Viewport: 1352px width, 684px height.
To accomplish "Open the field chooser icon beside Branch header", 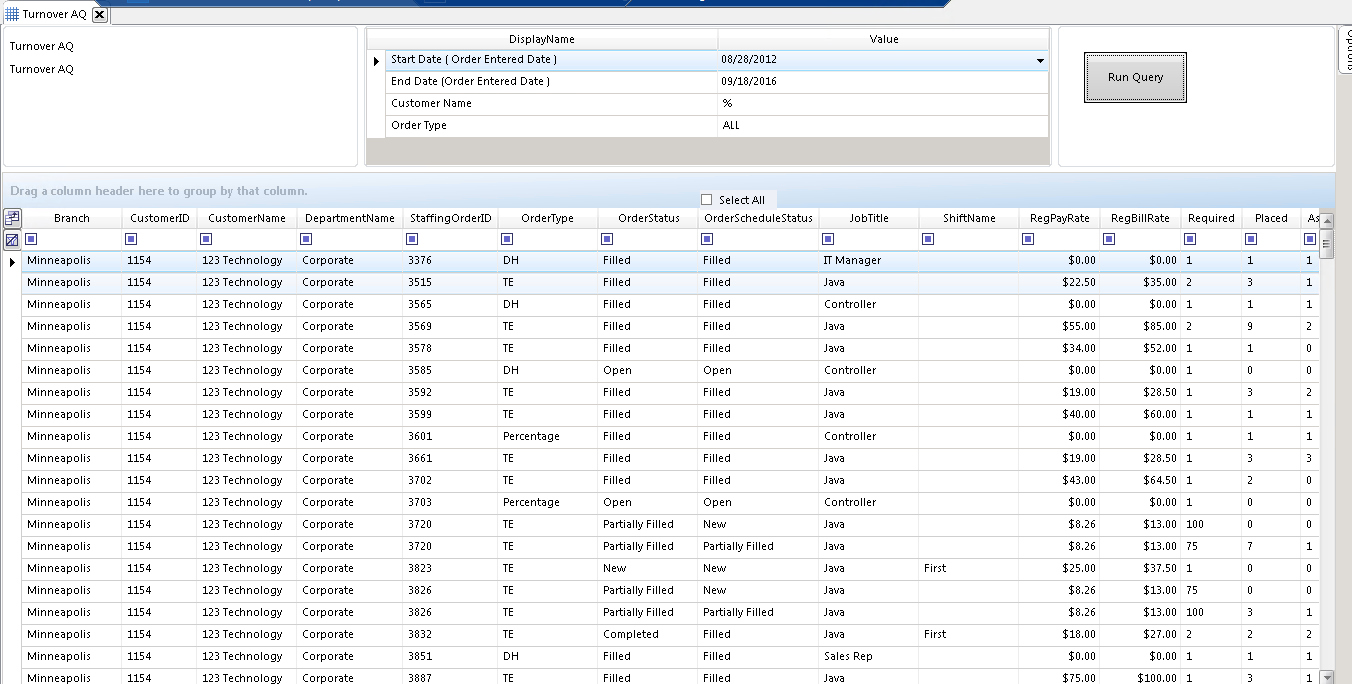I will coord(12,218).
